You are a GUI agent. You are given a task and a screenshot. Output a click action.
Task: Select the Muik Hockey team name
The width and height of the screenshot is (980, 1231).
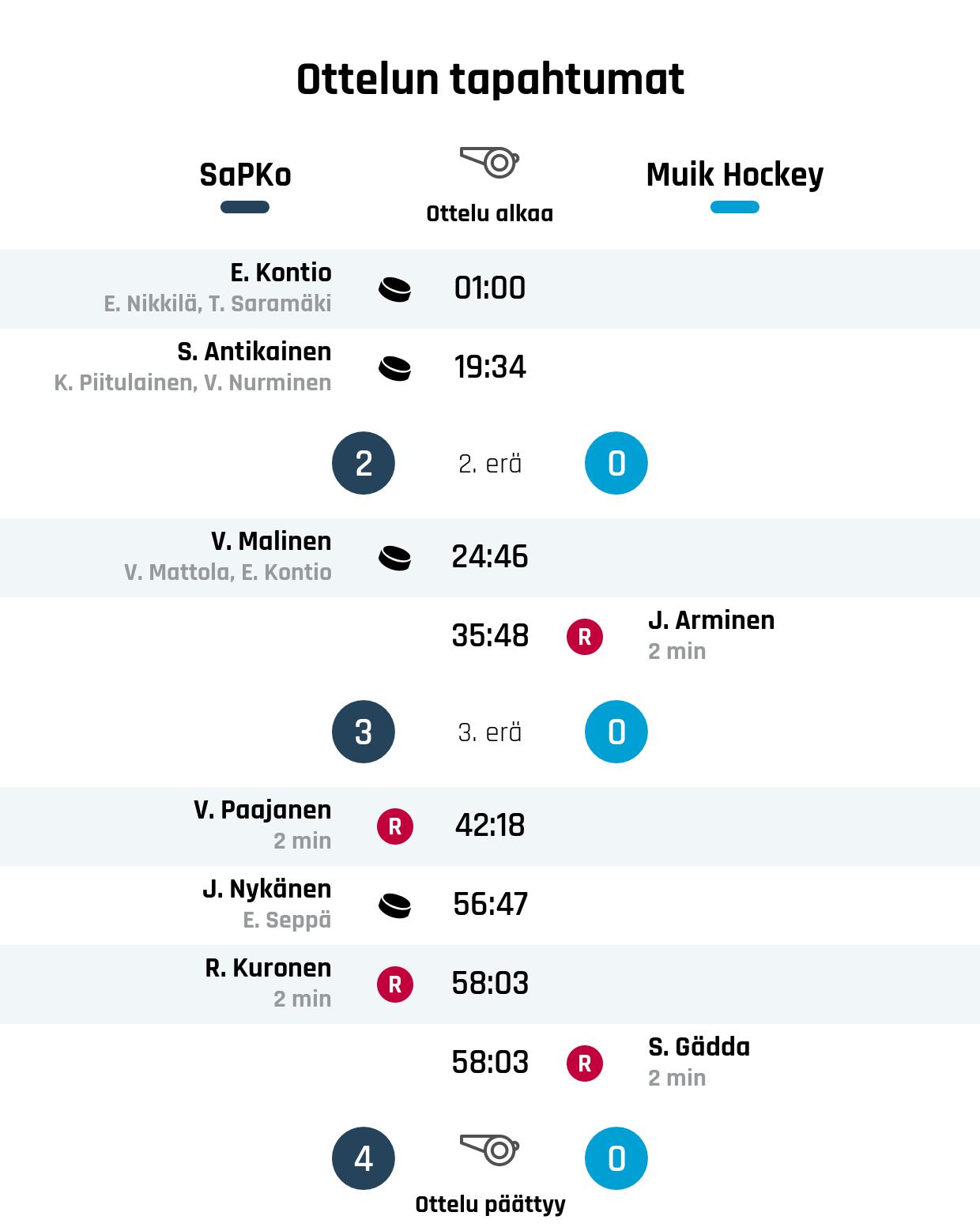coord(735,175)
